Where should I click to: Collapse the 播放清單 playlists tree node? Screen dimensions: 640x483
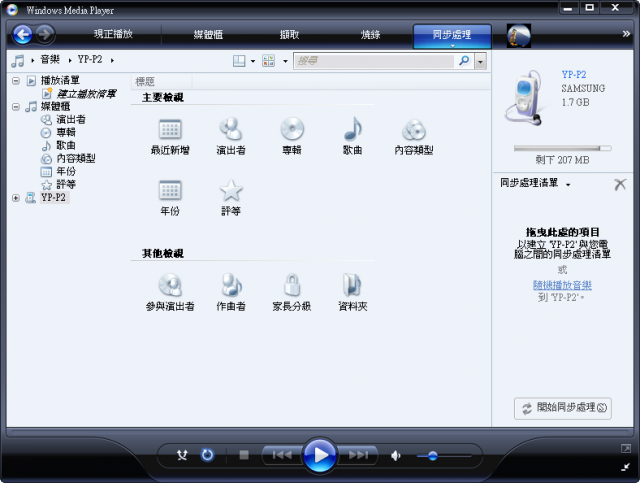(x=16, y=81)
